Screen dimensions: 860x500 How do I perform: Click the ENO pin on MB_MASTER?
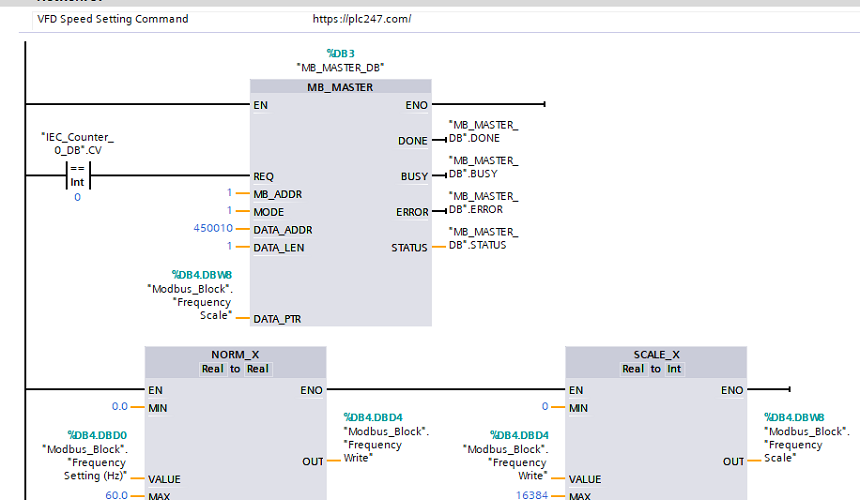pyautogui.click(x=416, y=105)
